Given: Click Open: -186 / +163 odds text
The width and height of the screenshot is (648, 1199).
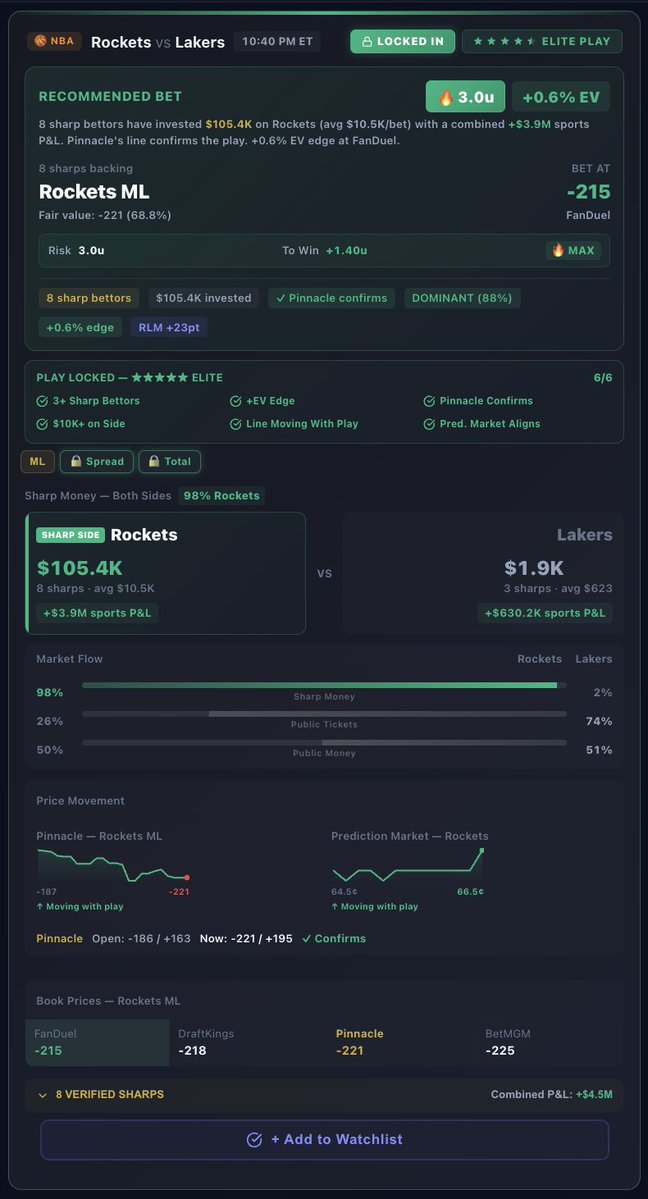Looking at the screenshot, I should coord(142,938).
